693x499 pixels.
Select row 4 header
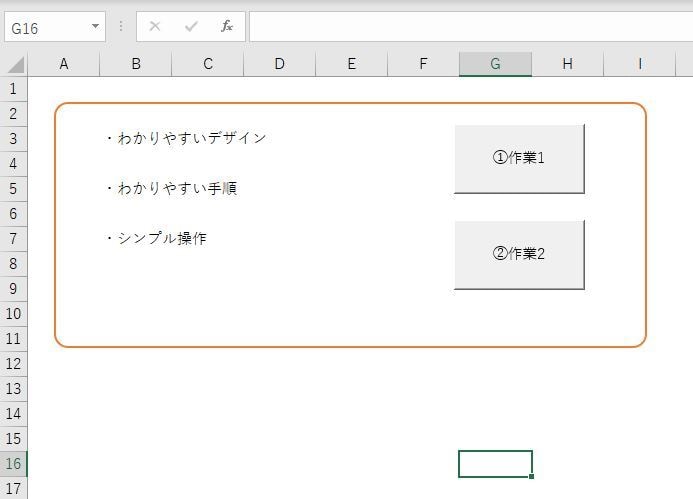[x=13, y=164]
